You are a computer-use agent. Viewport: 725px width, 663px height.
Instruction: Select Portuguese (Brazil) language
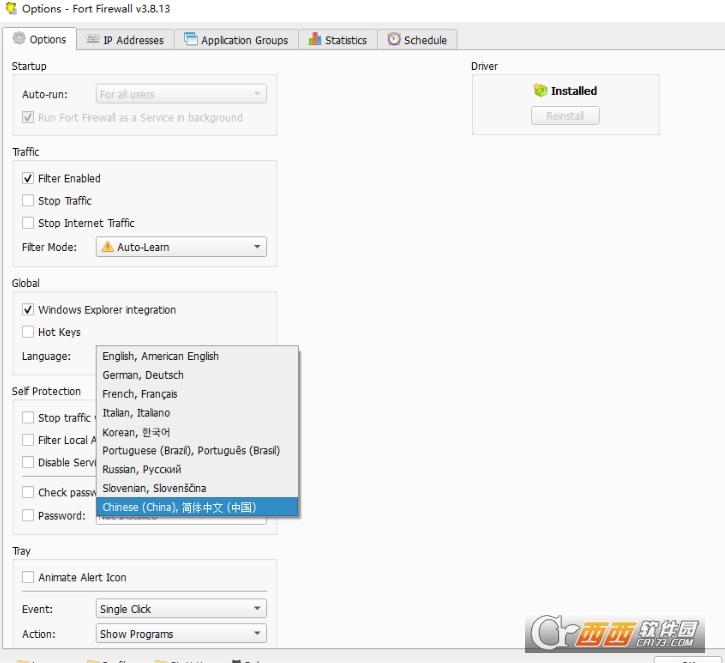(197, 450)
